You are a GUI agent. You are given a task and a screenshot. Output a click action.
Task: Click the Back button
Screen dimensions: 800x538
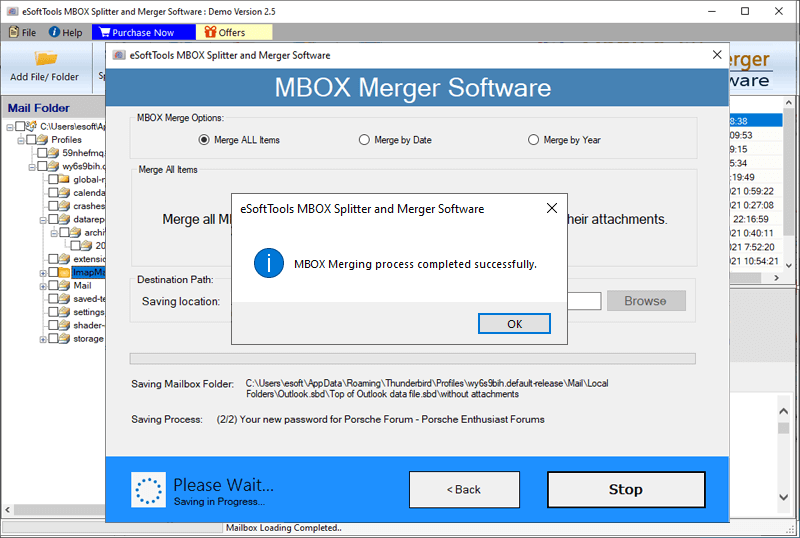tap(464, 490)
